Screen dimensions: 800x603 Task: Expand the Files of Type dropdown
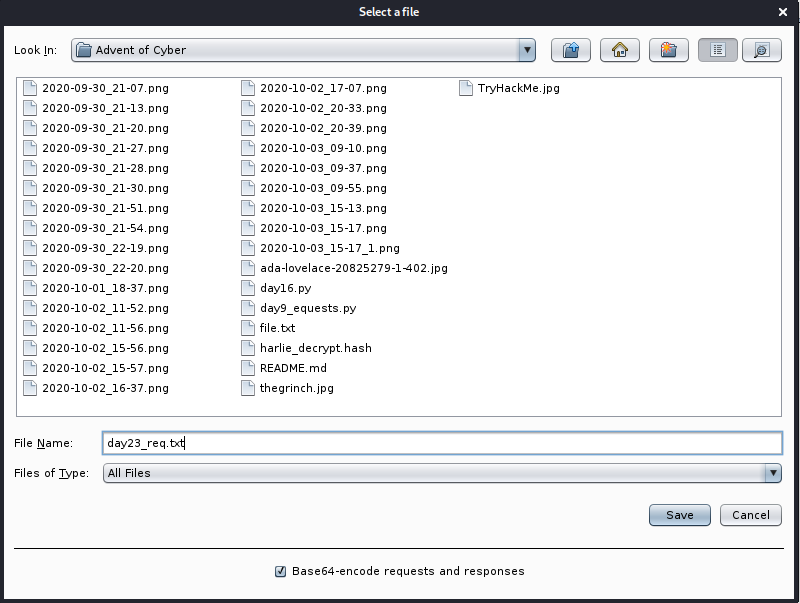click(x=772, y=473)
